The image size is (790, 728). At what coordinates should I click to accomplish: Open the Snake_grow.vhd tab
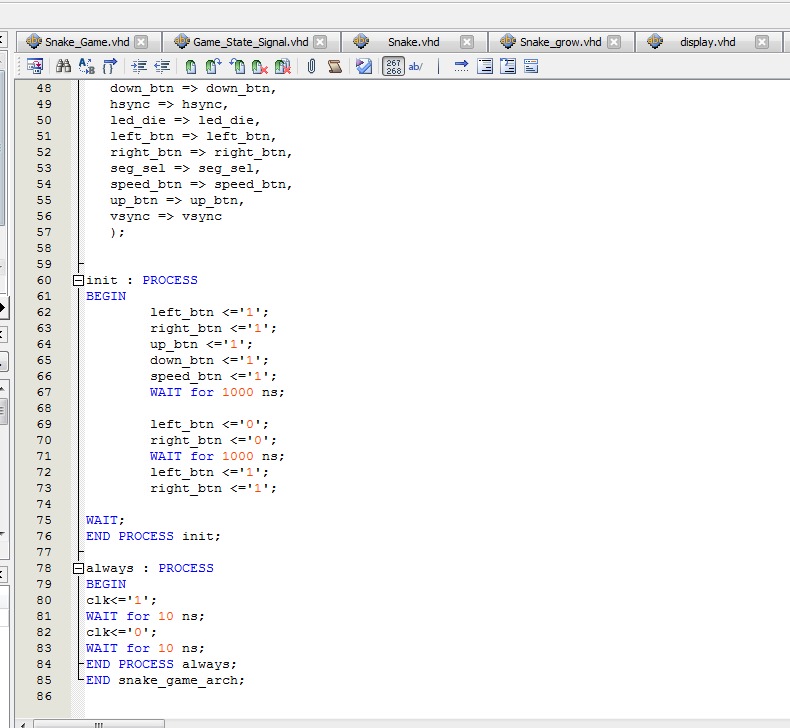pyautogui.click(x=560, y=42)
